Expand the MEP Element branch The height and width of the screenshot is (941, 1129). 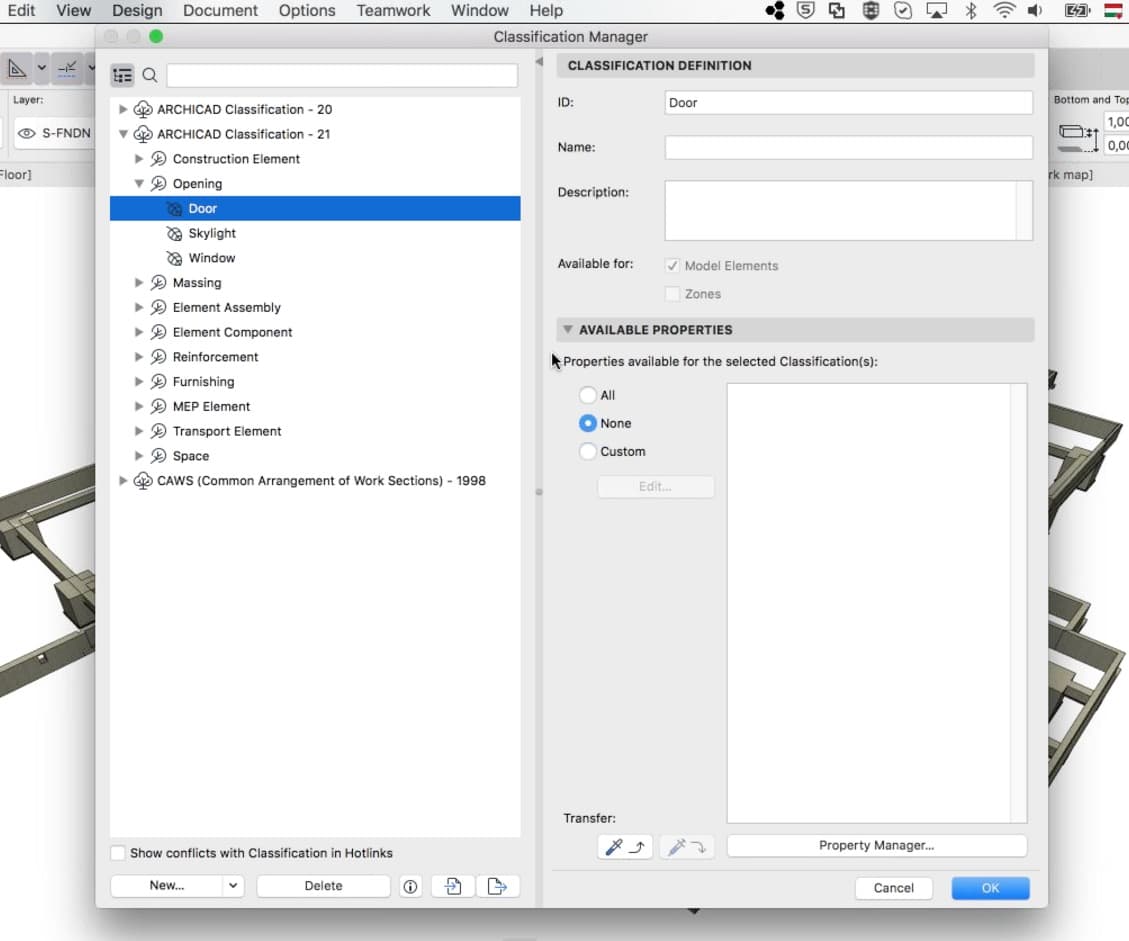[x=139, y=407]
